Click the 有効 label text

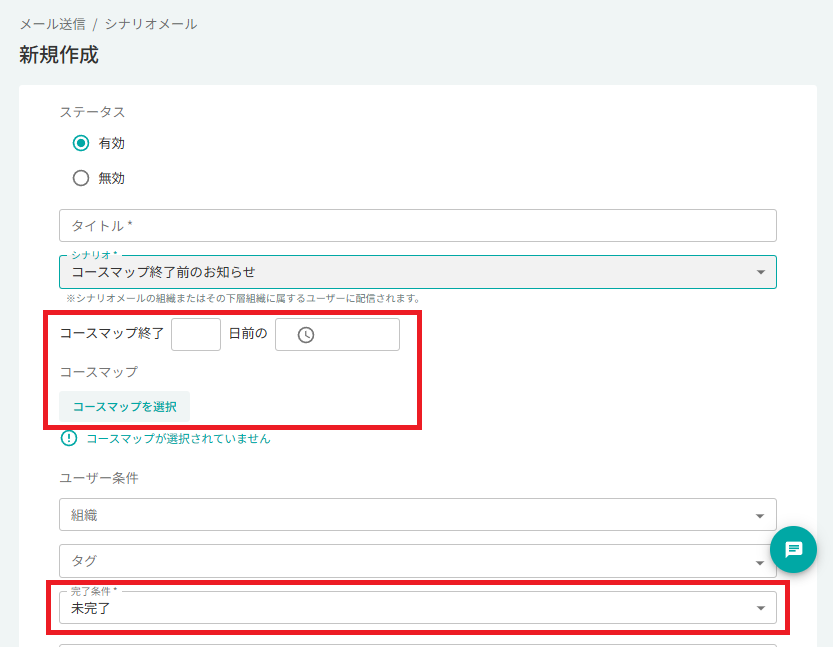pos(112,143)
